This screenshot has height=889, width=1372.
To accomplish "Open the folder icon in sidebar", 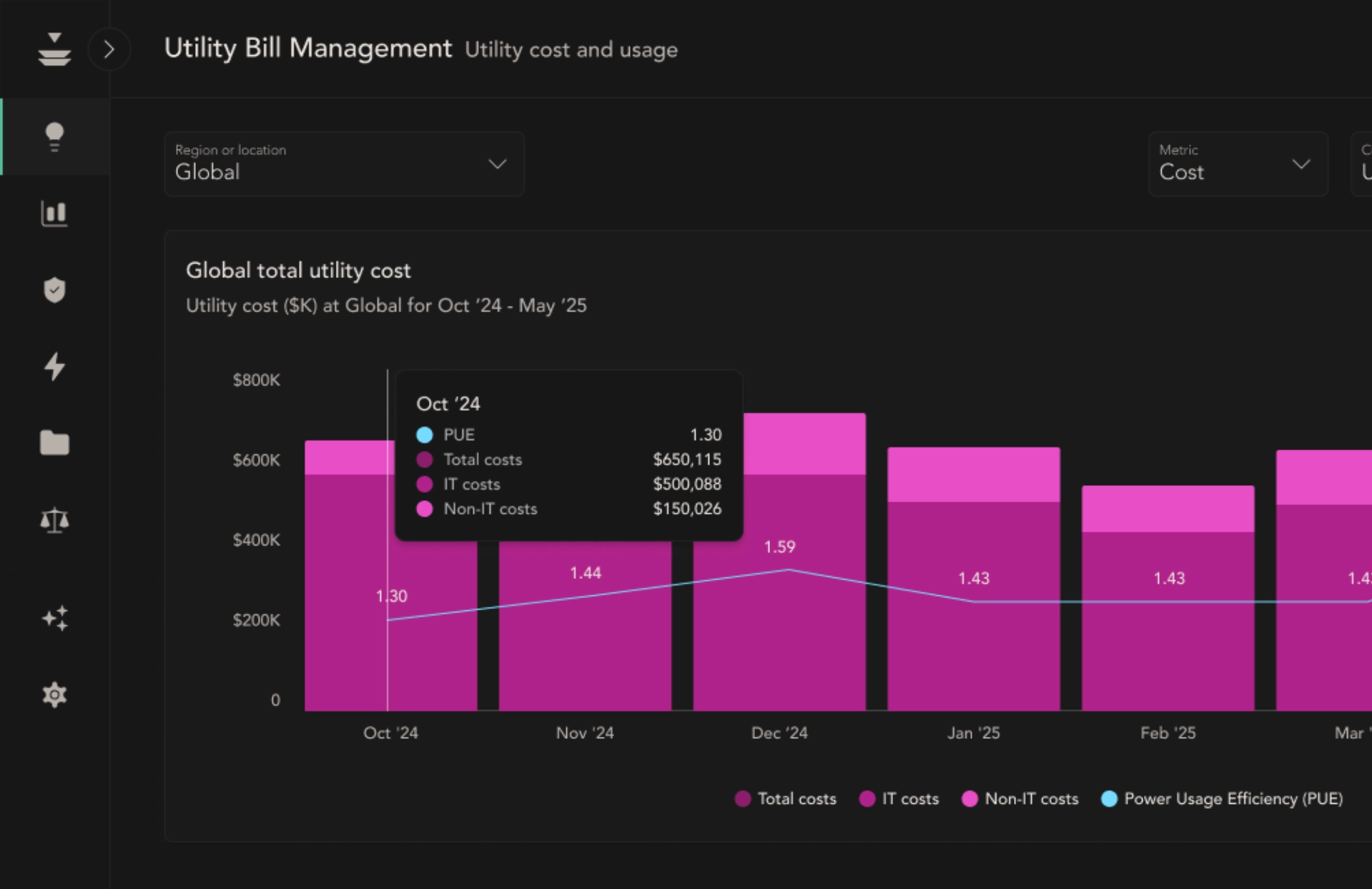I will coord(54,443).
